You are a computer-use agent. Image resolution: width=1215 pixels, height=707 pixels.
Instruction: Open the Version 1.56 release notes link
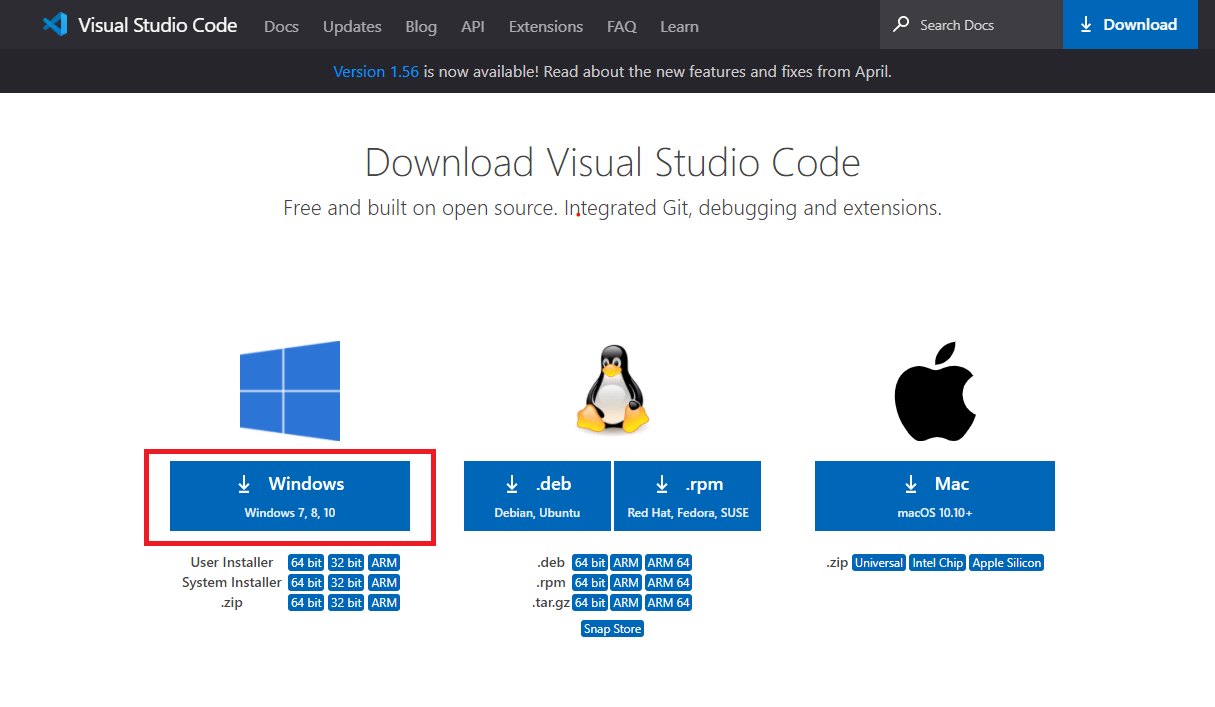click(x=376, y=71)
